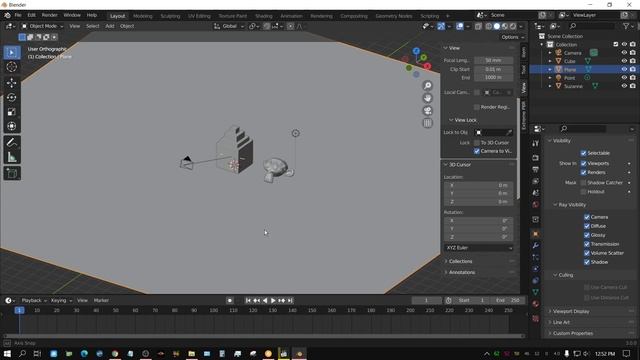Open the viewport Options button
640x360 pixels.
click(x=513, y=37)
